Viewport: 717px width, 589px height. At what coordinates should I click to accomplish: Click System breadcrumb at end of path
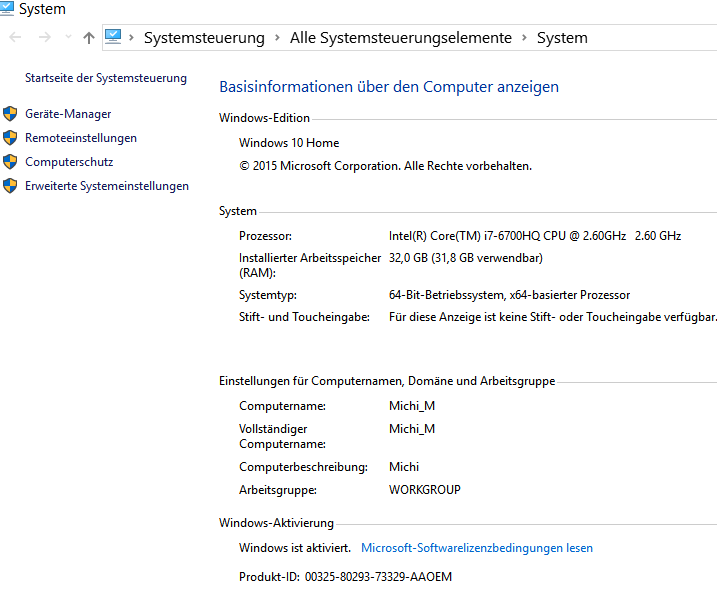click(562, 38)
